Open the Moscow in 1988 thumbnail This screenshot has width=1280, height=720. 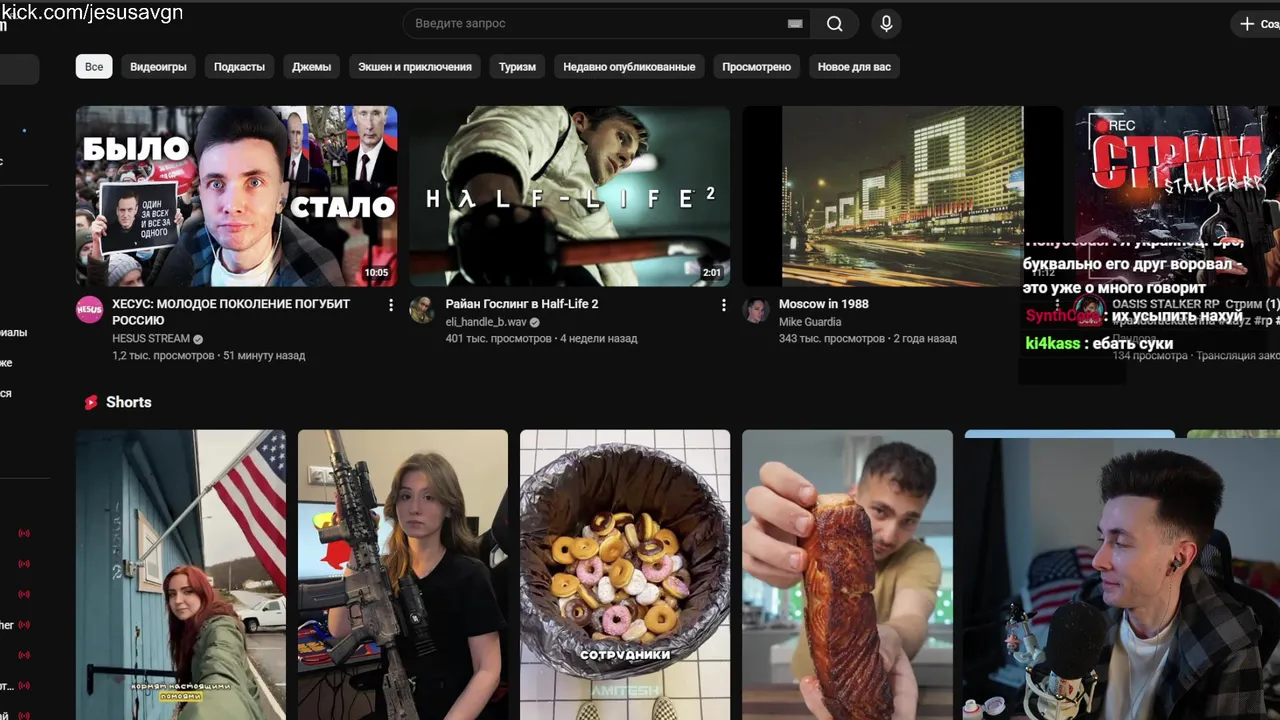(x=902, y=196)
